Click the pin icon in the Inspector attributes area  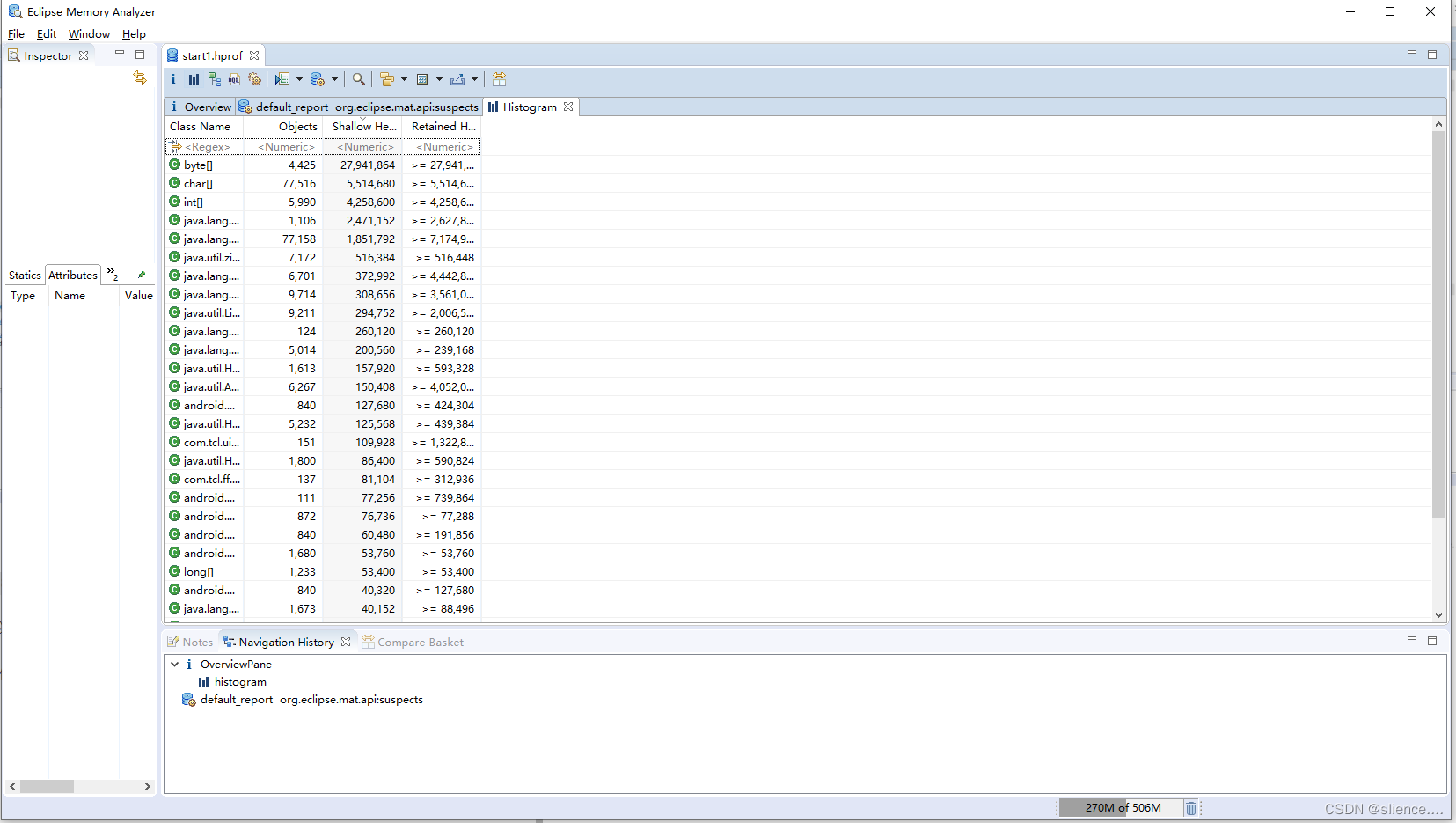[142, 275]
